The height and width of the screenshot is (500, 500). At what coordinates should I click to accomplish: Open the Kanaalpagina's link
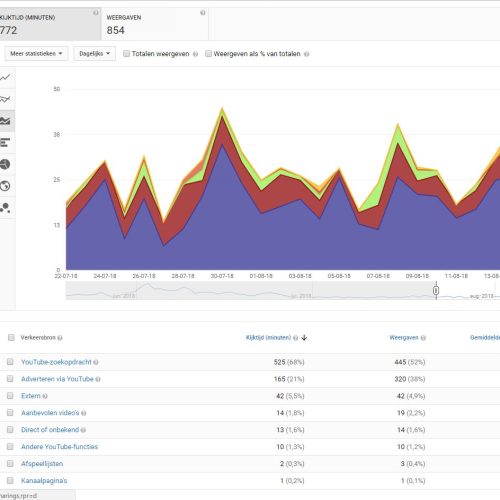[x=44, y=481]
